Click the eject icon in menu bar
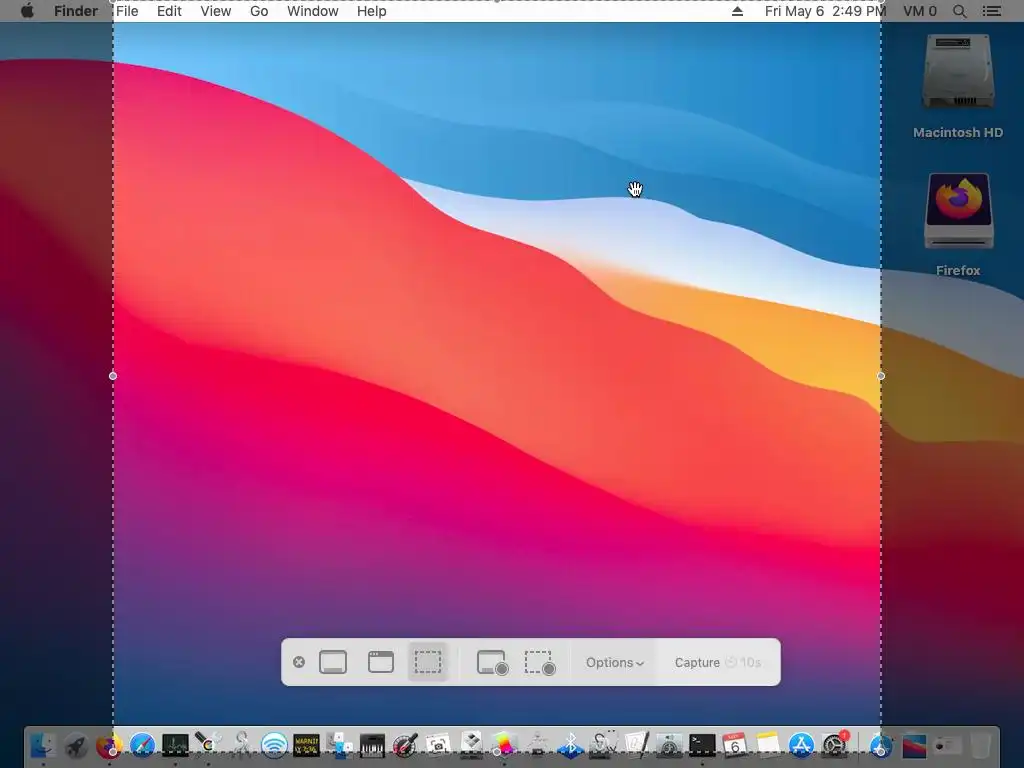The image size is (1024, 768). pyautogui.click(x=737, y=11)
